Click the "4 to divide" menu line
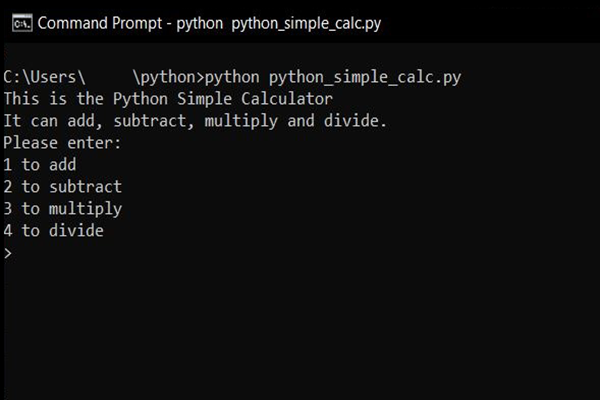 coord(54,231)
